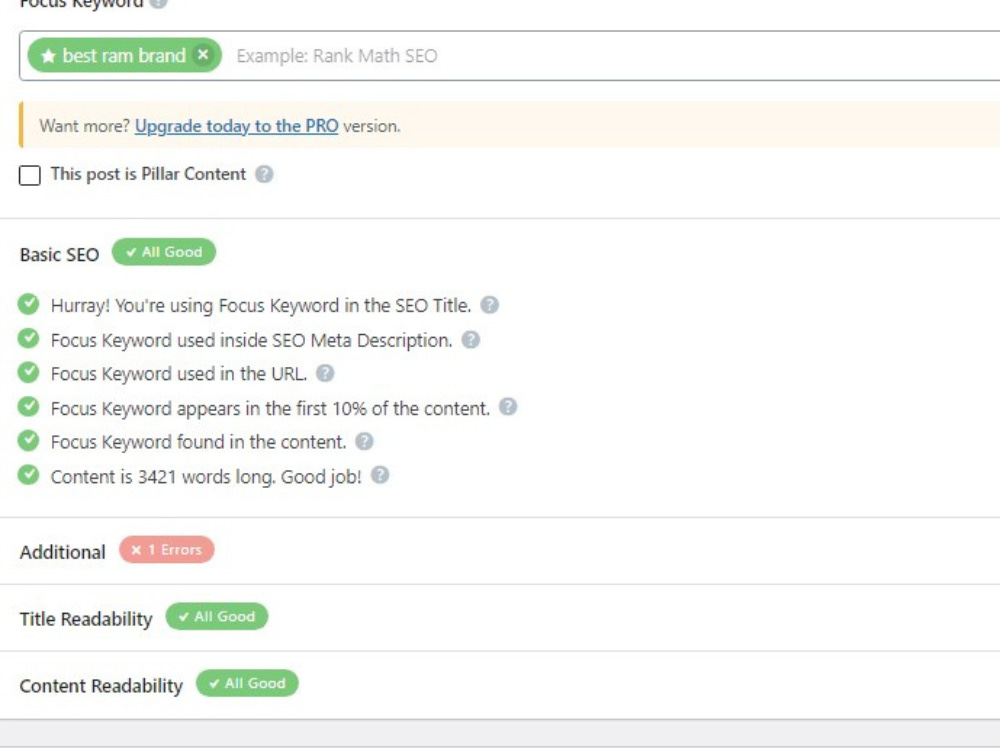This screenshot has width=1000, height=750.
Task: Click green check beside SEO Title test
Action: point(29,304)
